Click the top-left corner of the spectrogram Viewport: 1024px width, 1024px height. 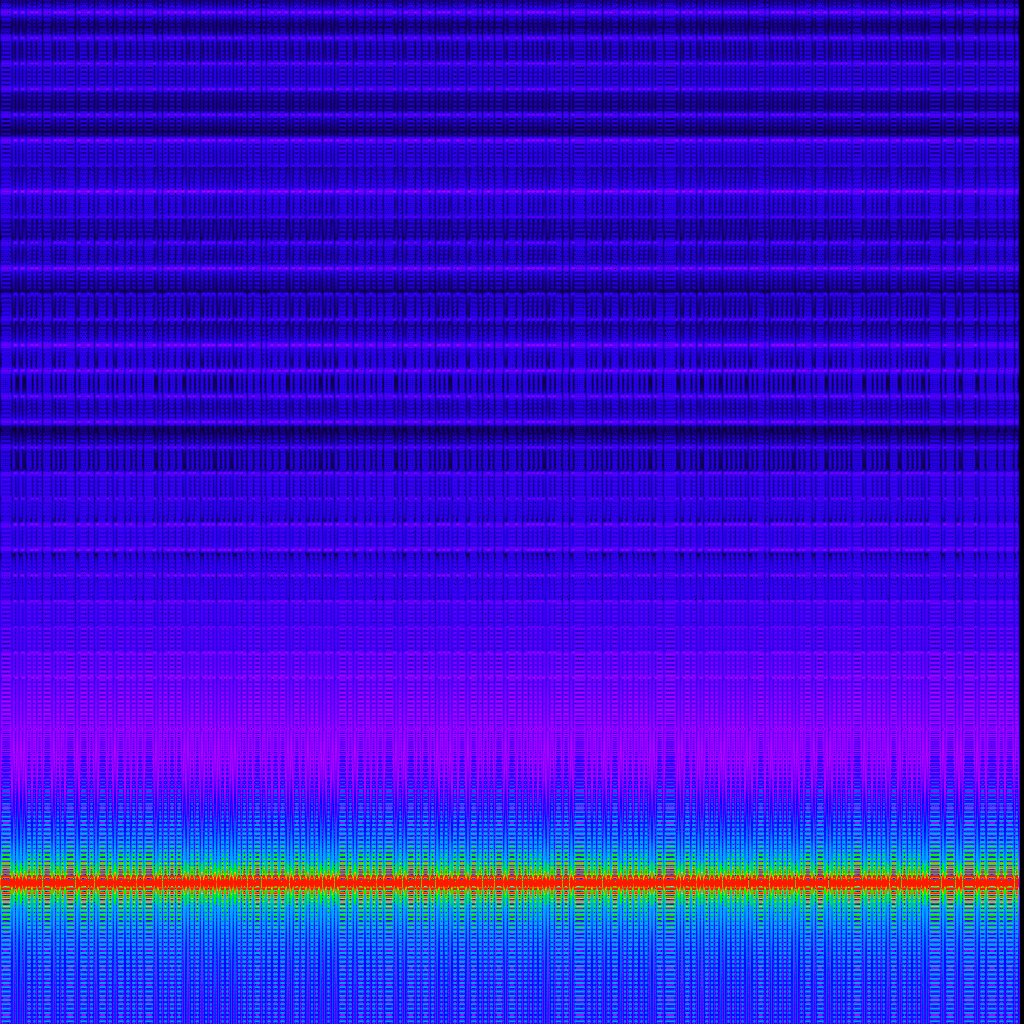(x=2, y=2)
